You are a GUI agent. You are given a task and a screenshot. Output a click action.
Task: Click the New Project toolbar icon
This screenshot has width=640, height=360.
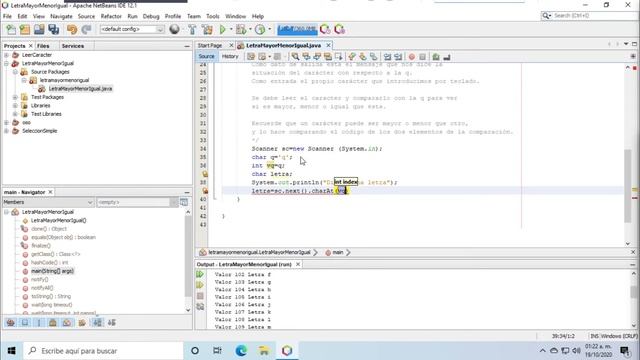point(25,29)
